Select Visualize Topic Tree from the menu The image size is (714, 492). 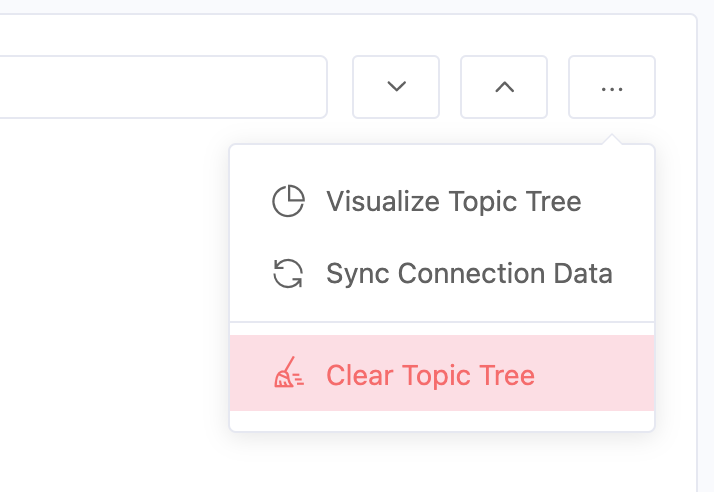pos(453,201)
